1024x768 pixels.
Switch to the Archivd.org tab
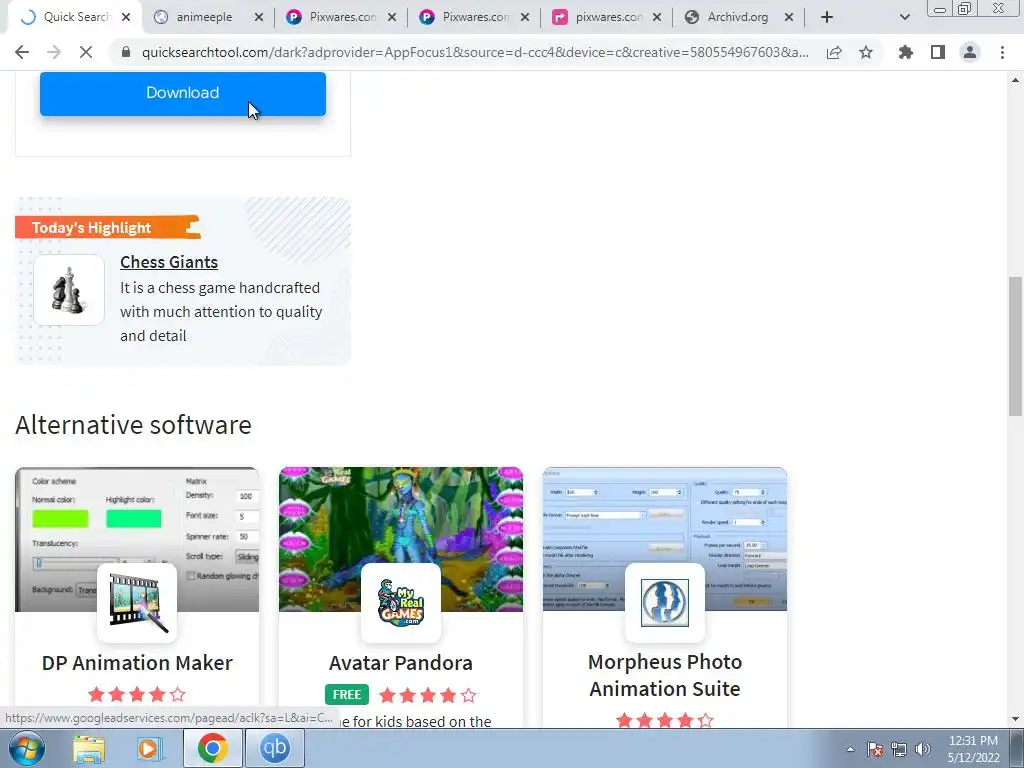[737, 17]
